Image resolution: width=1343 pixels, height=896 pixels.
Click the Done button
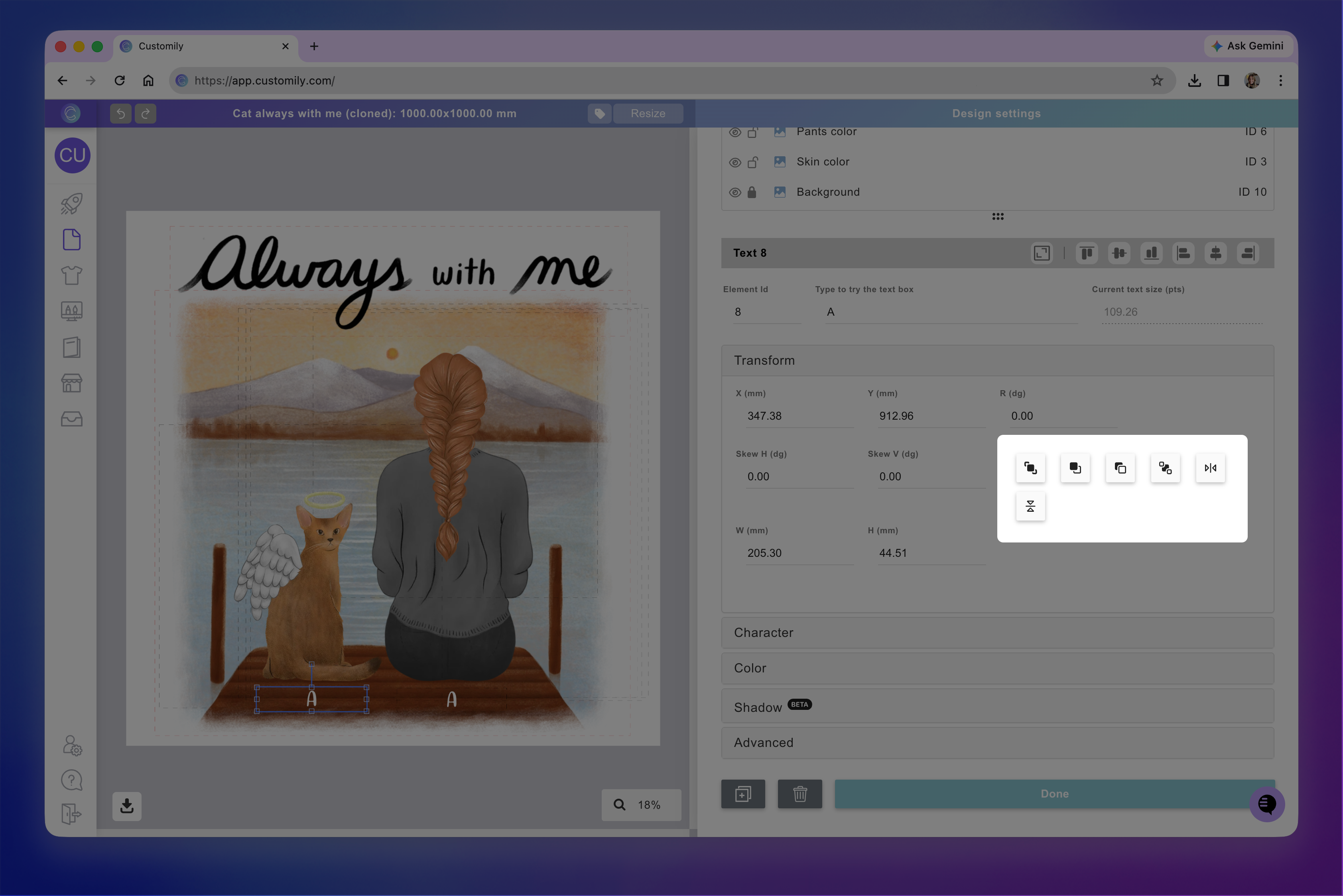[x=1054, y=794]
